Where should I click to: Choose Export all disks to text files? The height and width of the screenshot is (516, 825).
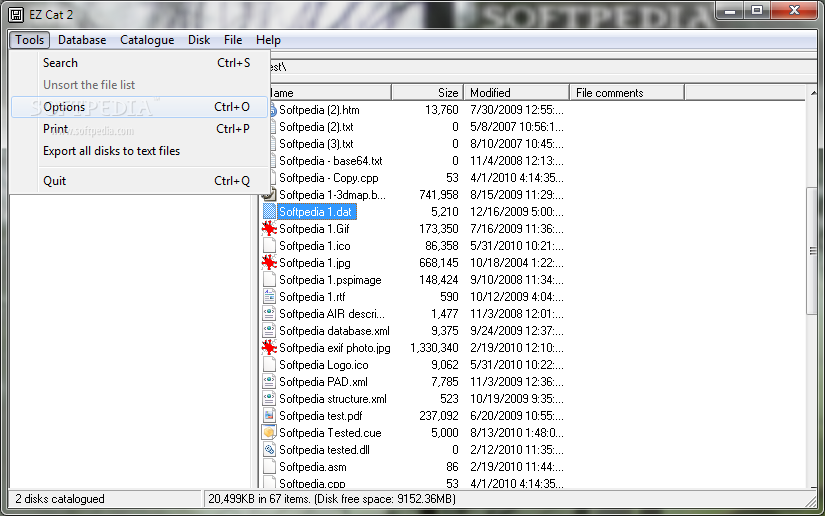tap(139, 151)
